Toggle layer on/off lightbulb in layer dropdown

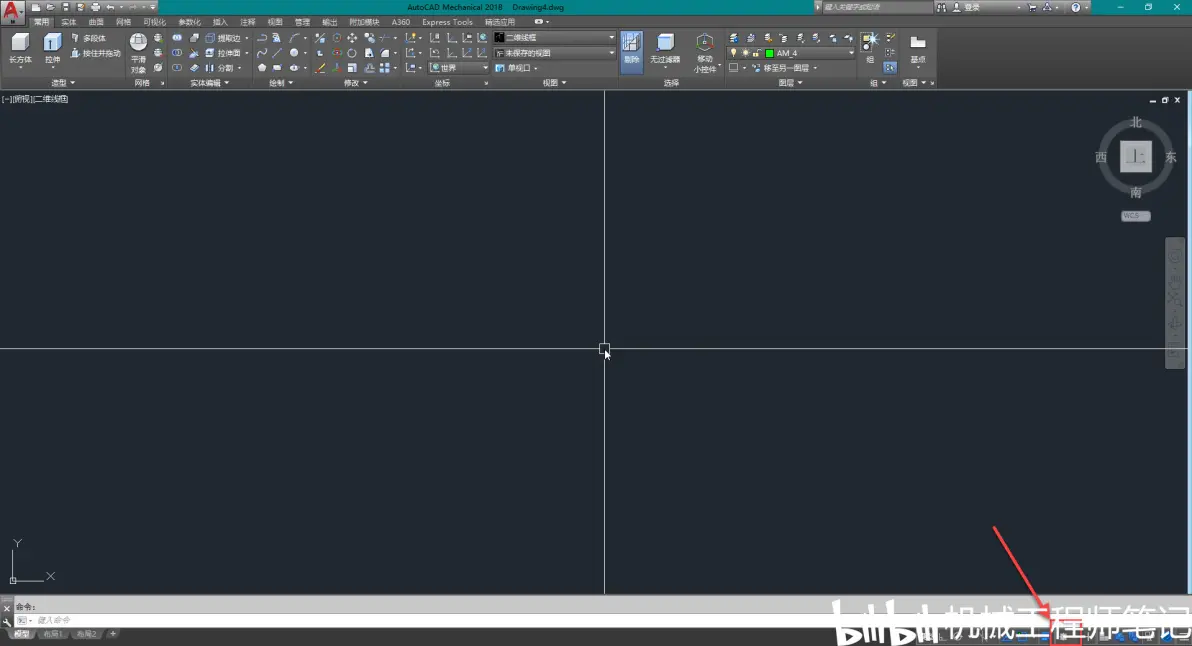tap(734, 53)
